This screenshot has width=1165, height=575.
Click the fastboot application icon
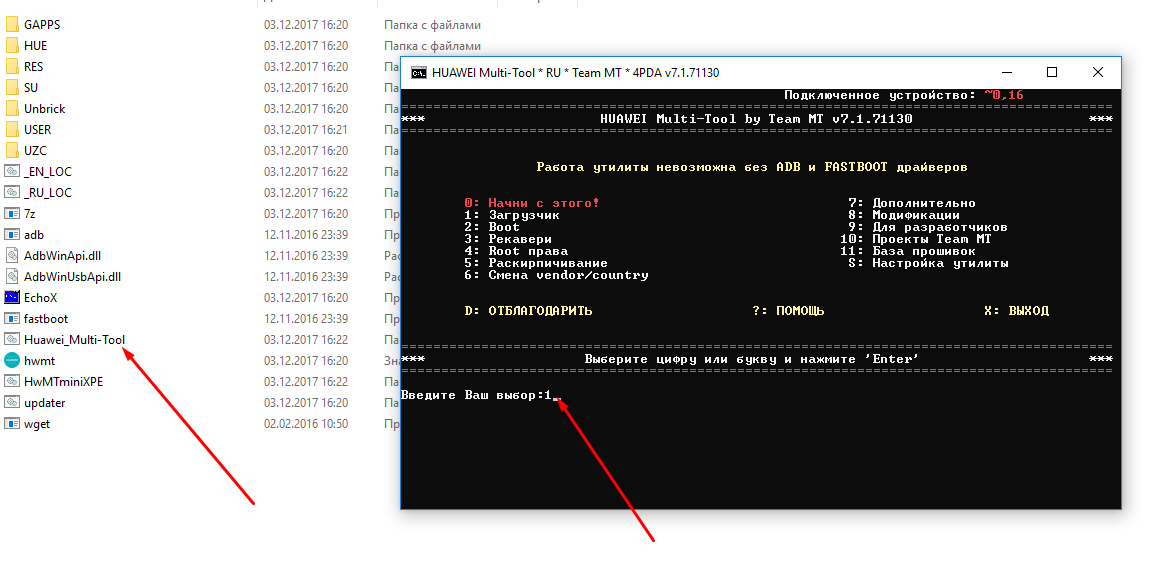pos(12,319)
